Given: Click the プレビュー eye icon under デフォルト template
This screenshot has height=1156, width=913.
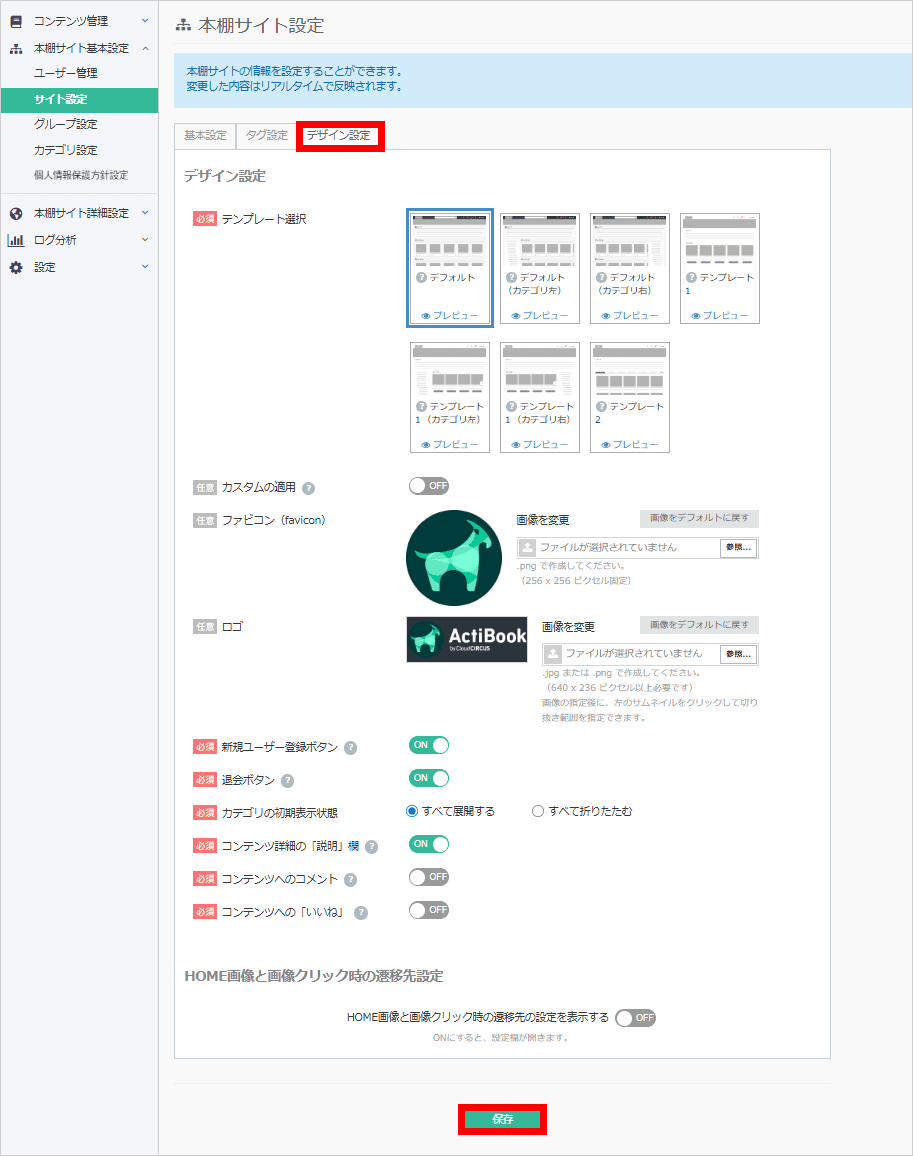Looking at the screenshot, I should [424, 313].
